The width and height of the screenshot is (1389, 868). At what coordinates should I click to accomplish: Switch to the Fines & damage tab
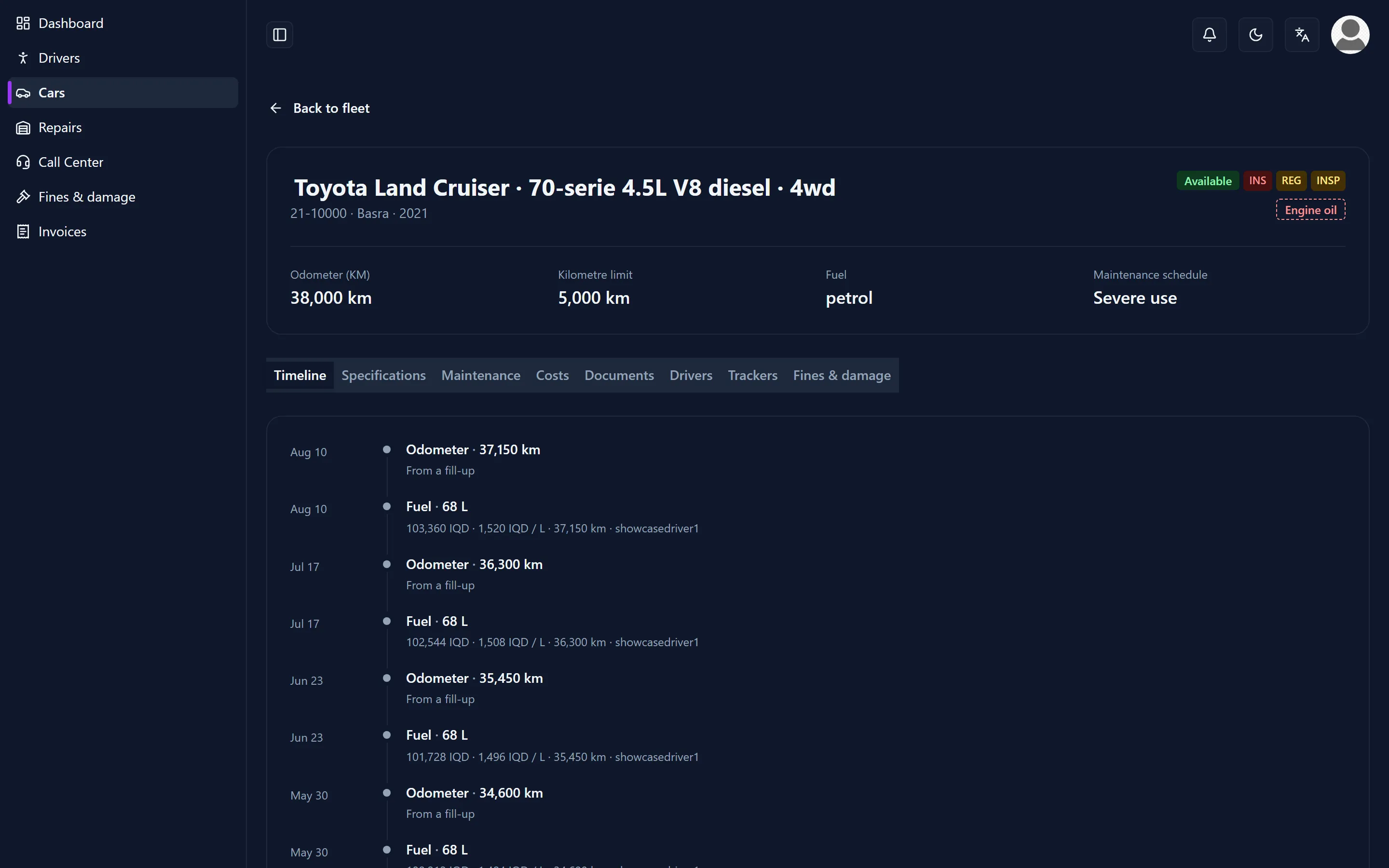842,376
